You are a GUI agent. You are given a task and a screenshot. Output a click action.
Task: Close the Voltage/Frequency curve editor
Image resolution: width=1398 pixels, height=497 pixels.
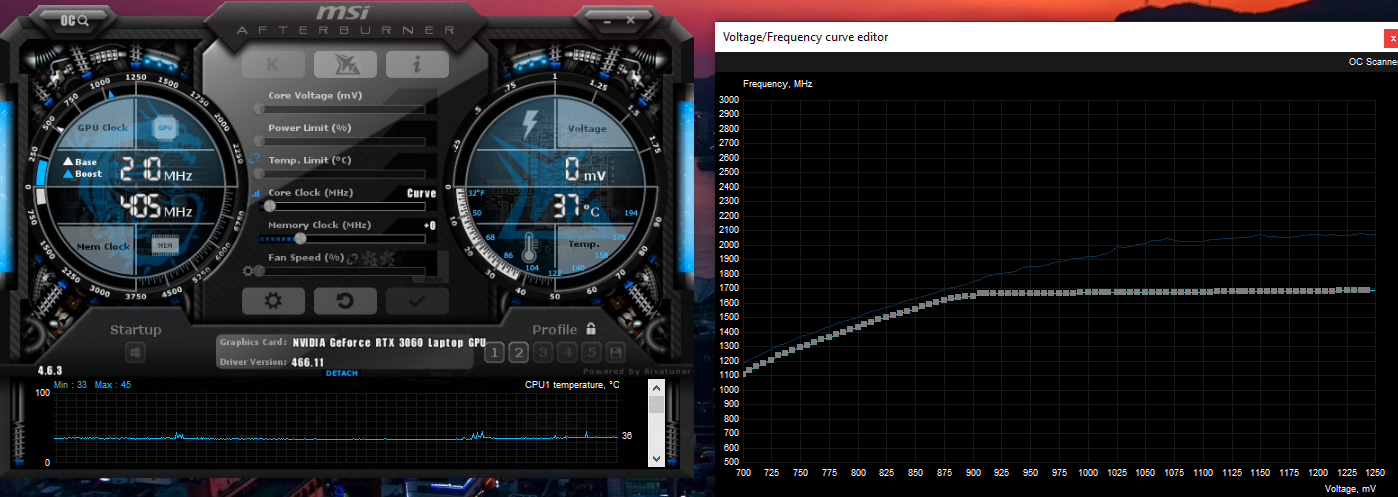coord(1393,37)
